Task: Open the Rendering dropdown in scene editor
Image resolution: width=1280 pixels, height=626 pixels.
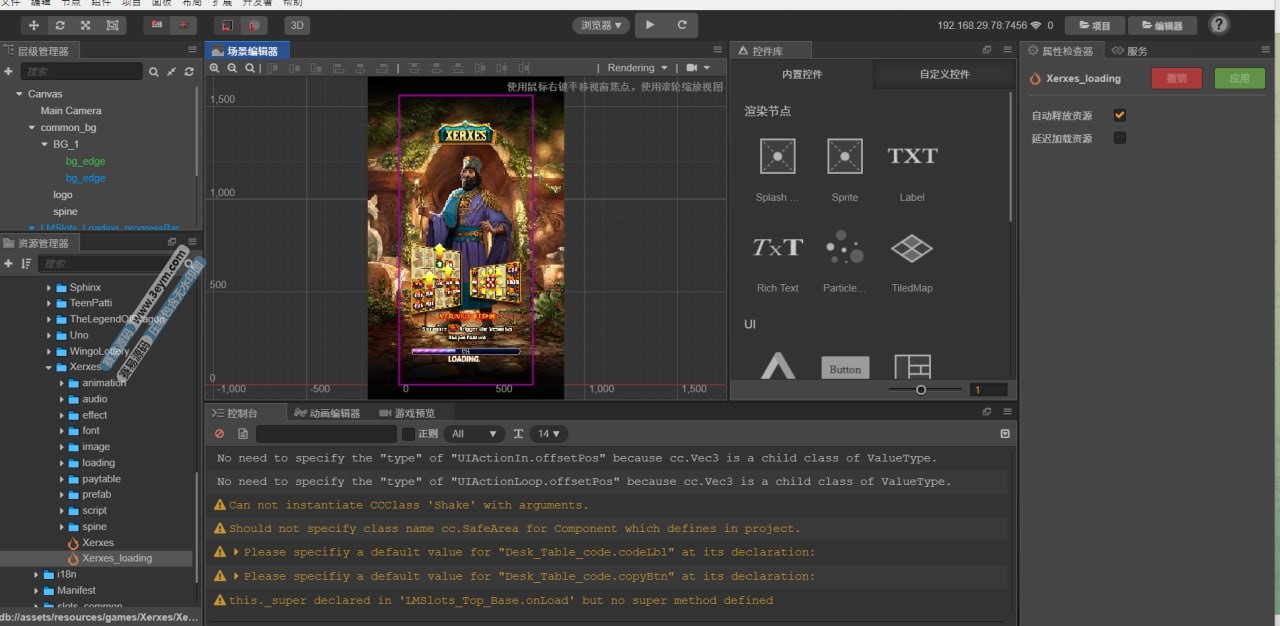Action: [x=638, y=68]
